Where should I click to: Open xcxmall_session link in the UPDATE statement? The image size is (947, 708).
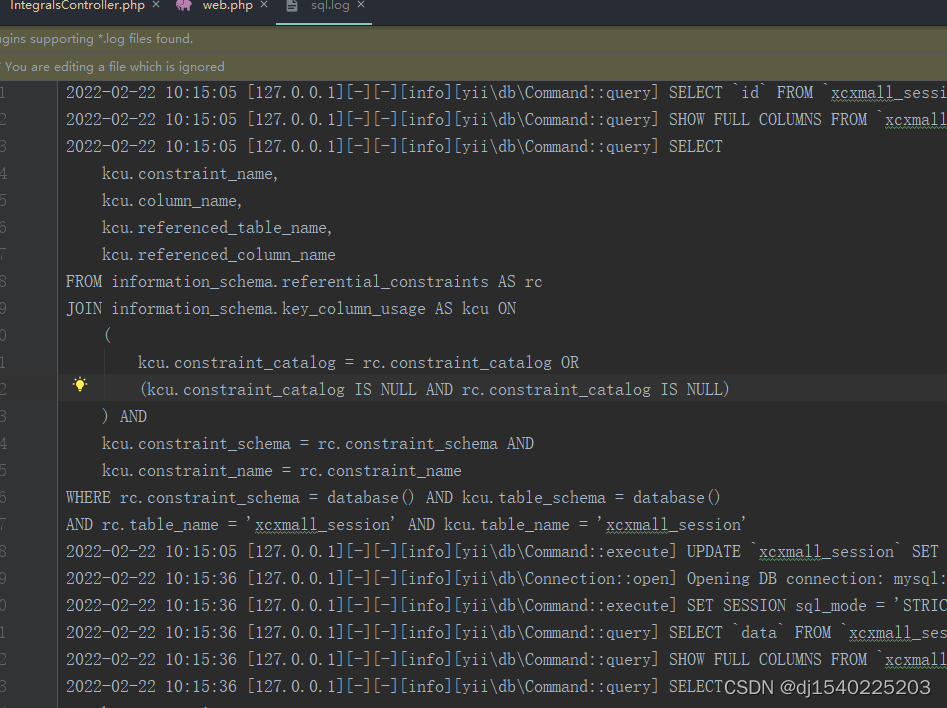[x=826, y=551]
